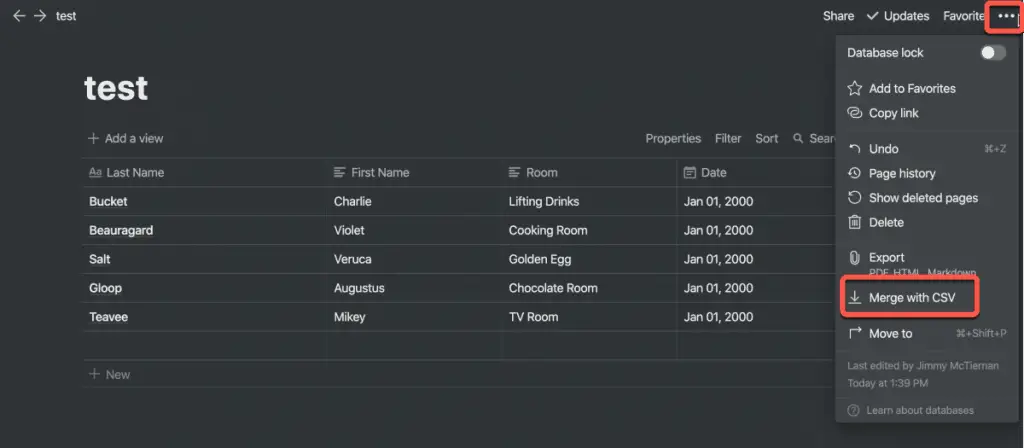Click the Share button
This screenshot has width=1024, height=448.
click(838, 16)
